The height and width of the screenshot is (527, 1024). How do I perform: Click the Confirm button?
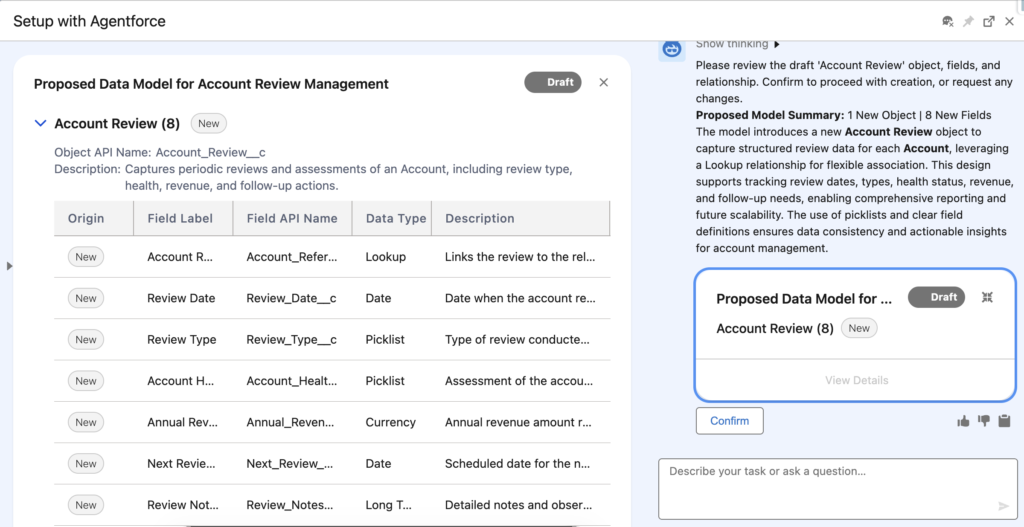(x=729, y=421)
